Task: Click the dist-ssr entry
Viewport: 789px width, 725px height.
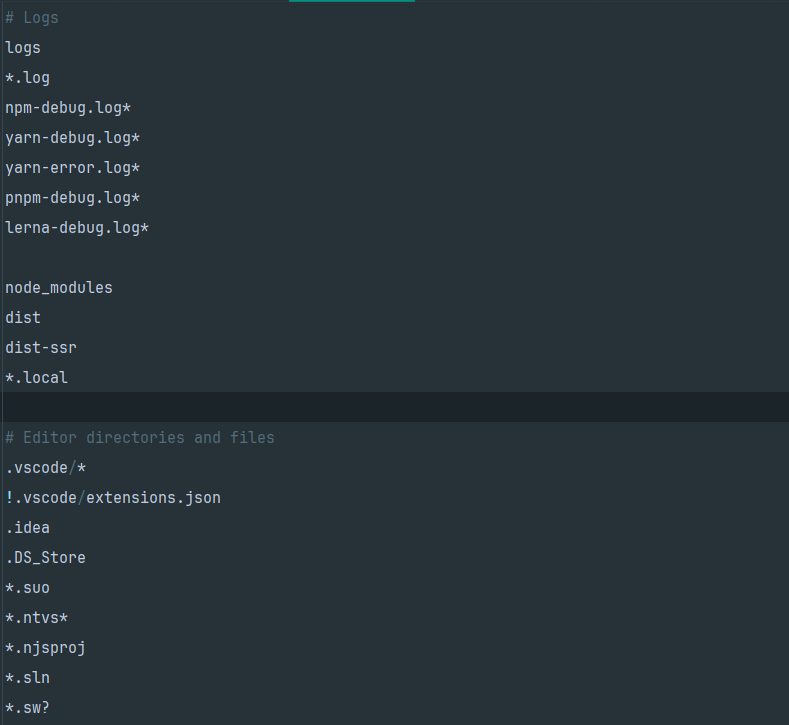Action: coord(41,348)
